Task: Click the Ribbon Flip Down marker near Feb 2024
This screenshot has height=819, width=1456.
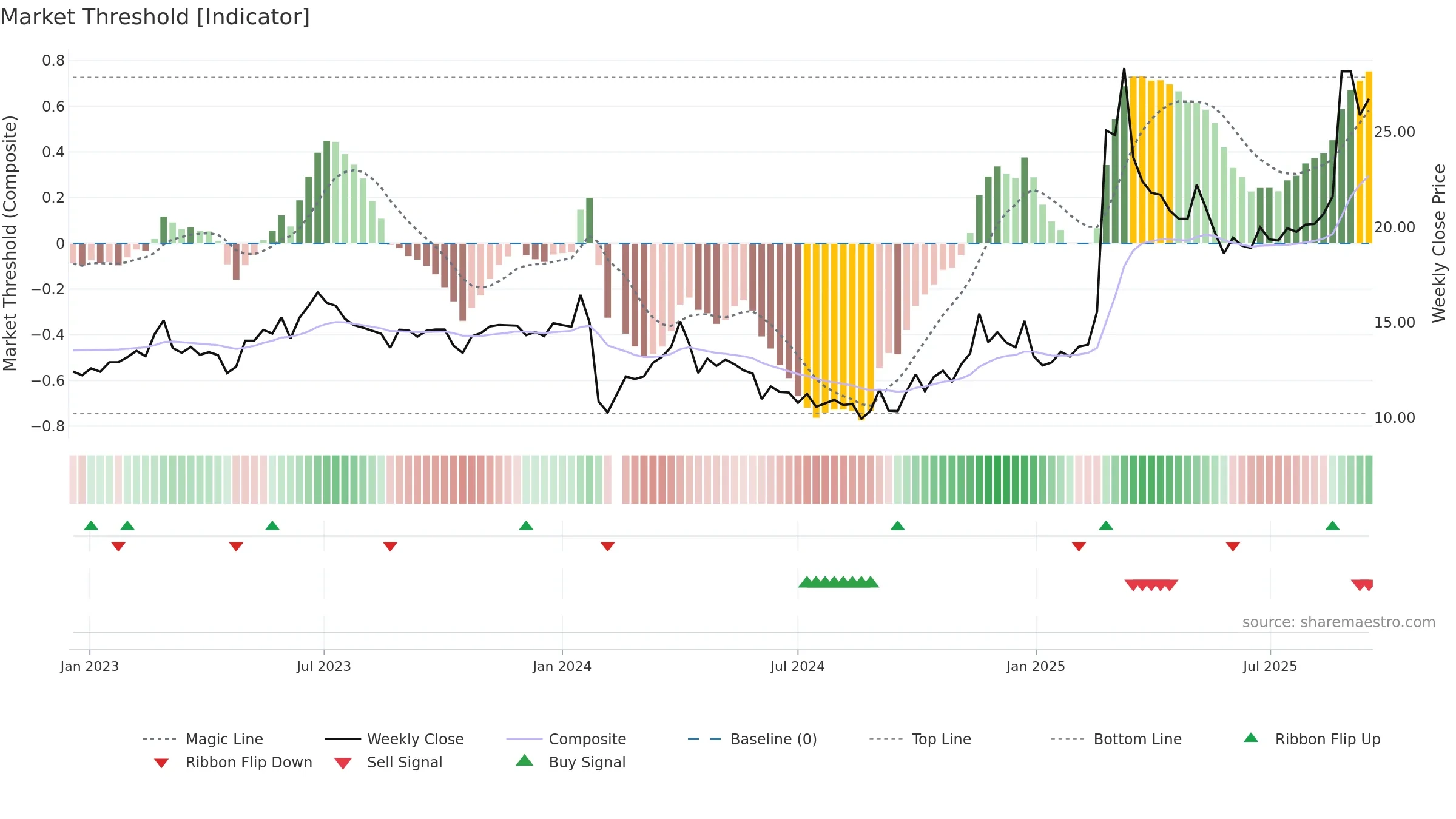Action: pos(607,547)
